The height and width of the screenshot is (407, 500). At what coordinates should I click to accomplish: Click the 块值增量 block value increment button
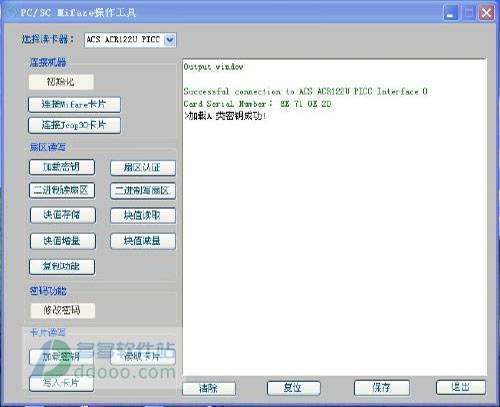(x=63, y=241)
